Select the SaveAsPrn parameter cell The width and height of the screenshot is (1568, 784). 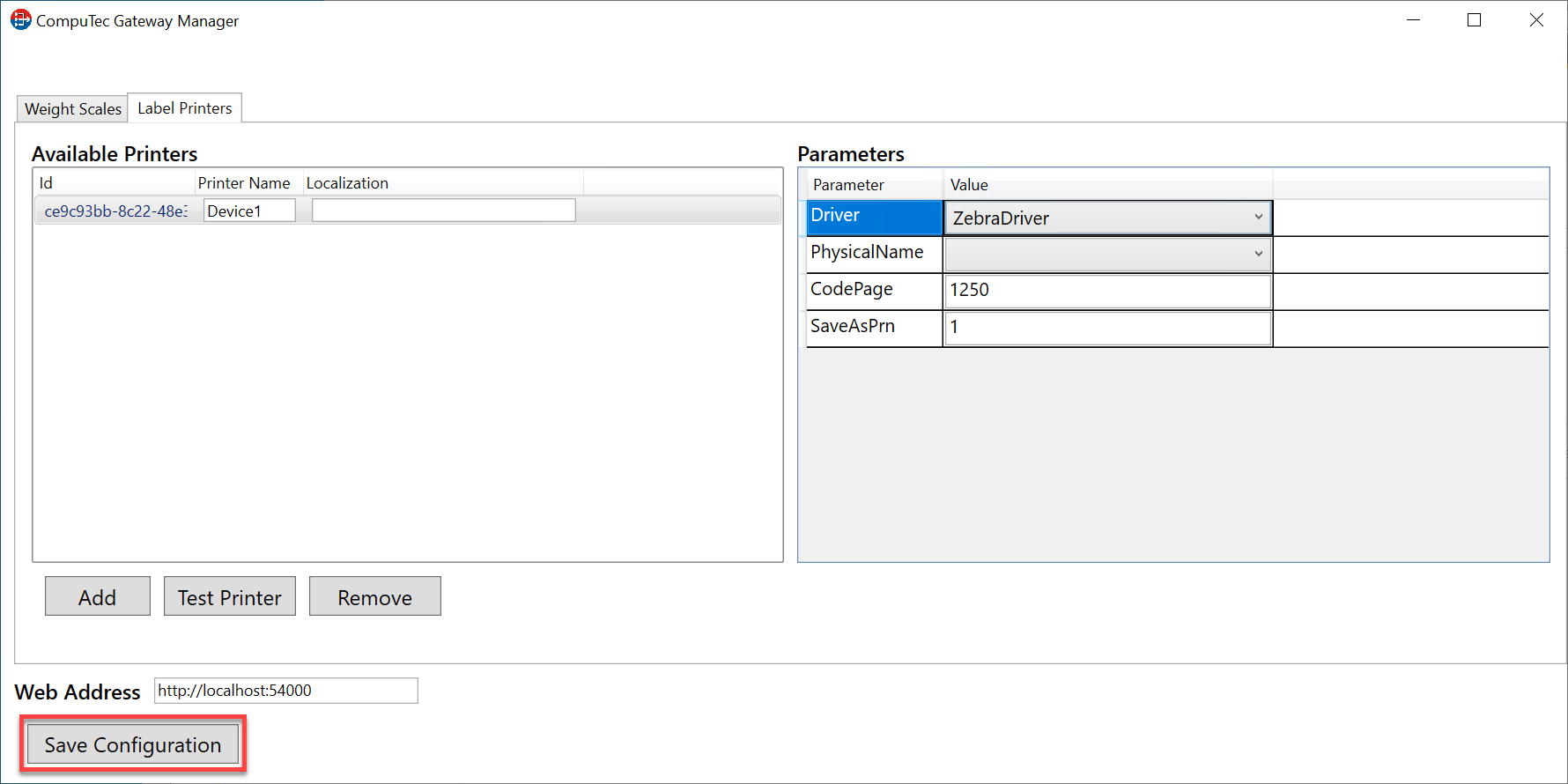click(x=875, y=328)
